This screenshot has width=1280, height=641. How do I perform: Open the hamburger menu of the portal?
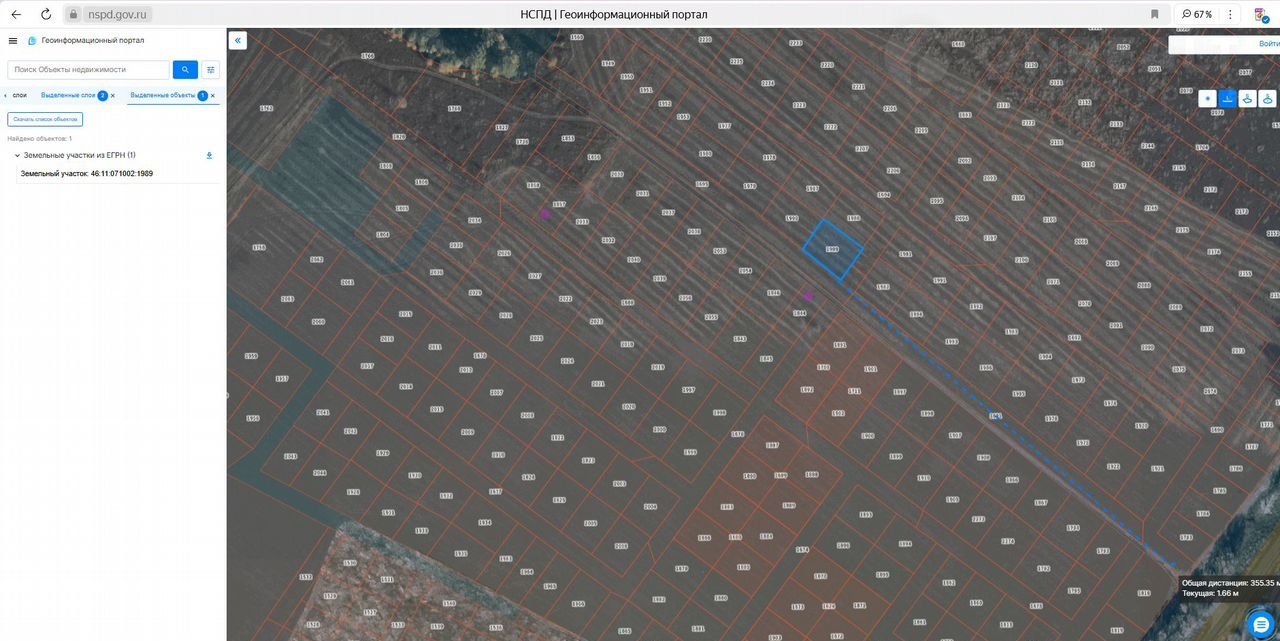(x=12, y=41)
